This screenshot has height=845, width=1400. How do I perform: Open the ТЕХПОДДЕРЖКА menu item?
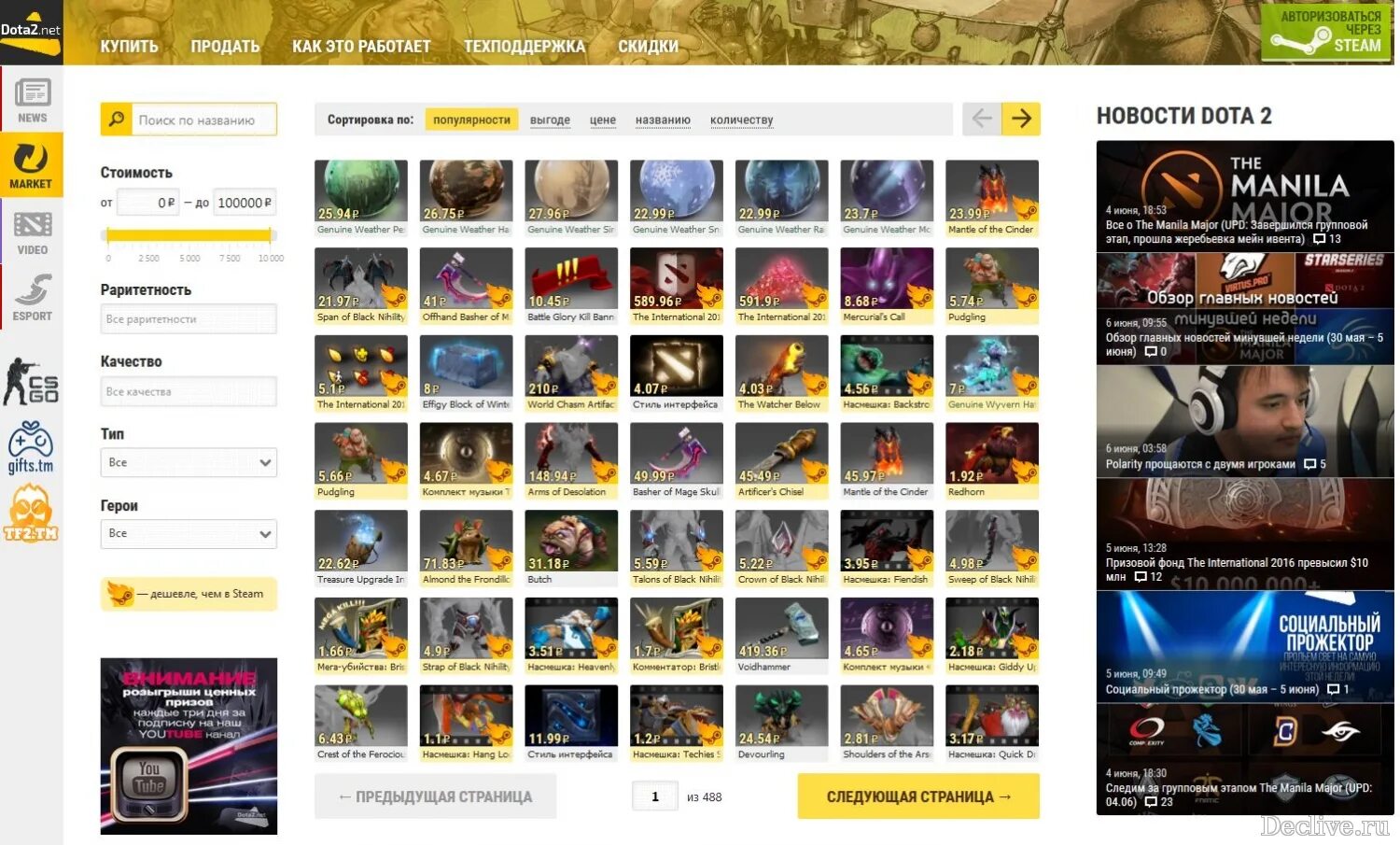coord(525,46)
